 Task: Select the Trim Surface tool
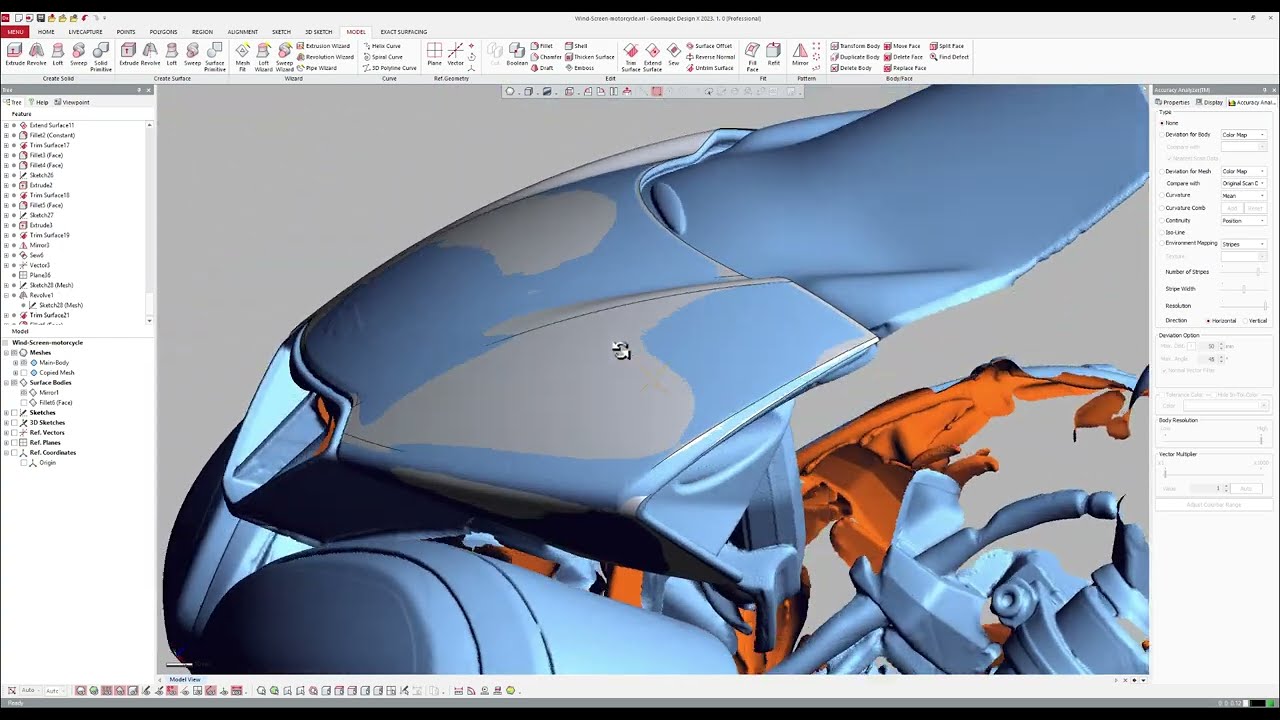[x=631, y=57]
